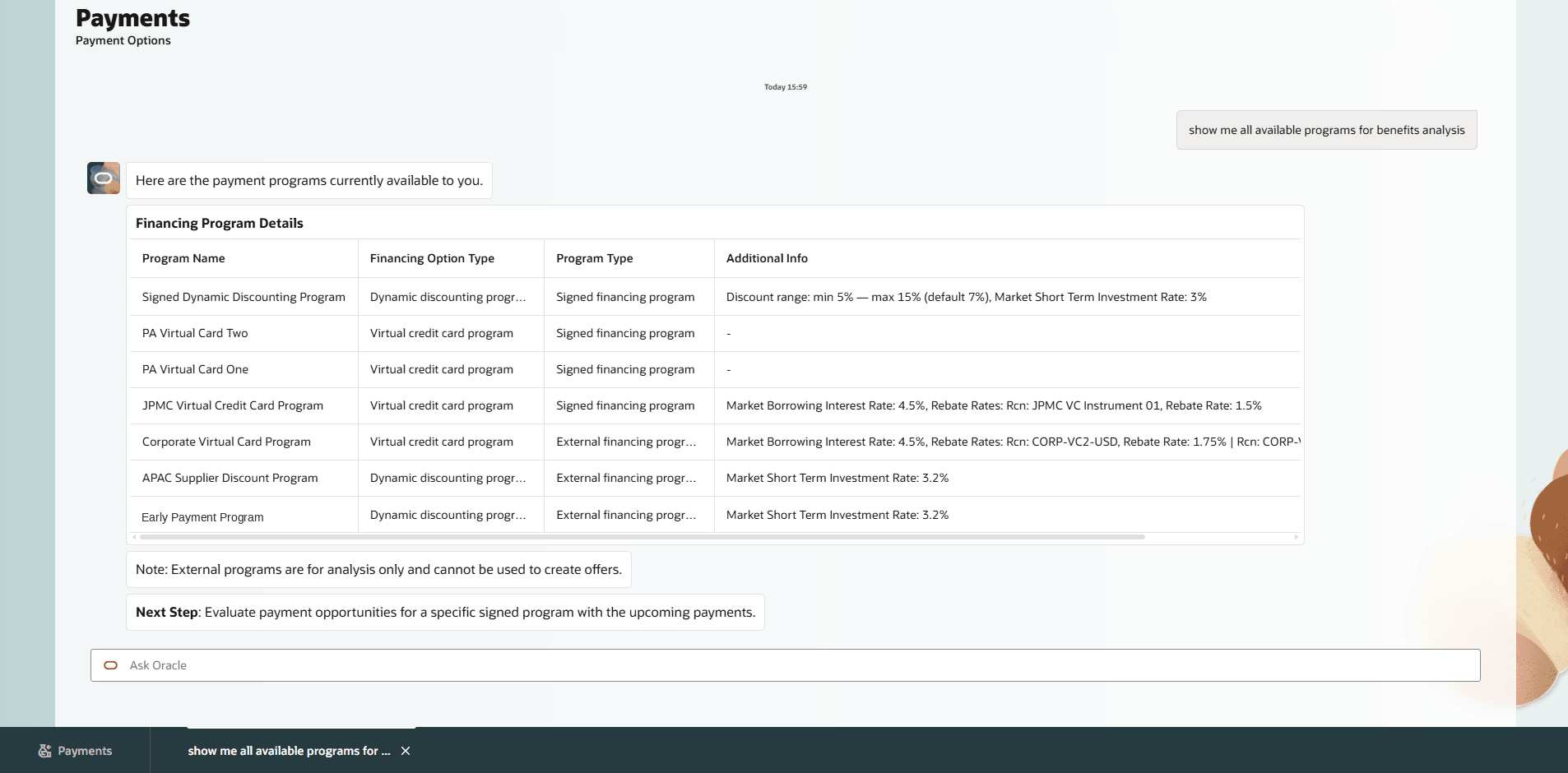Click APAC row's Investment Rate 3.2% cell

[1008, 478]
